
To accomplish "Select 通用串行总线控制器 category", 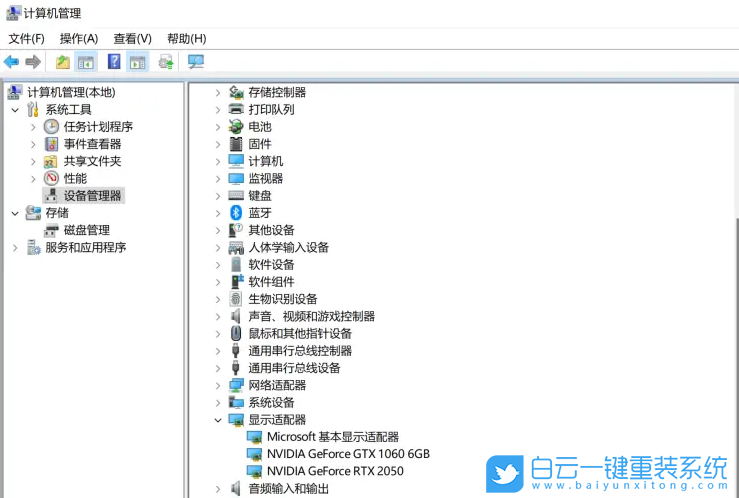I will (x=300, y=351).
